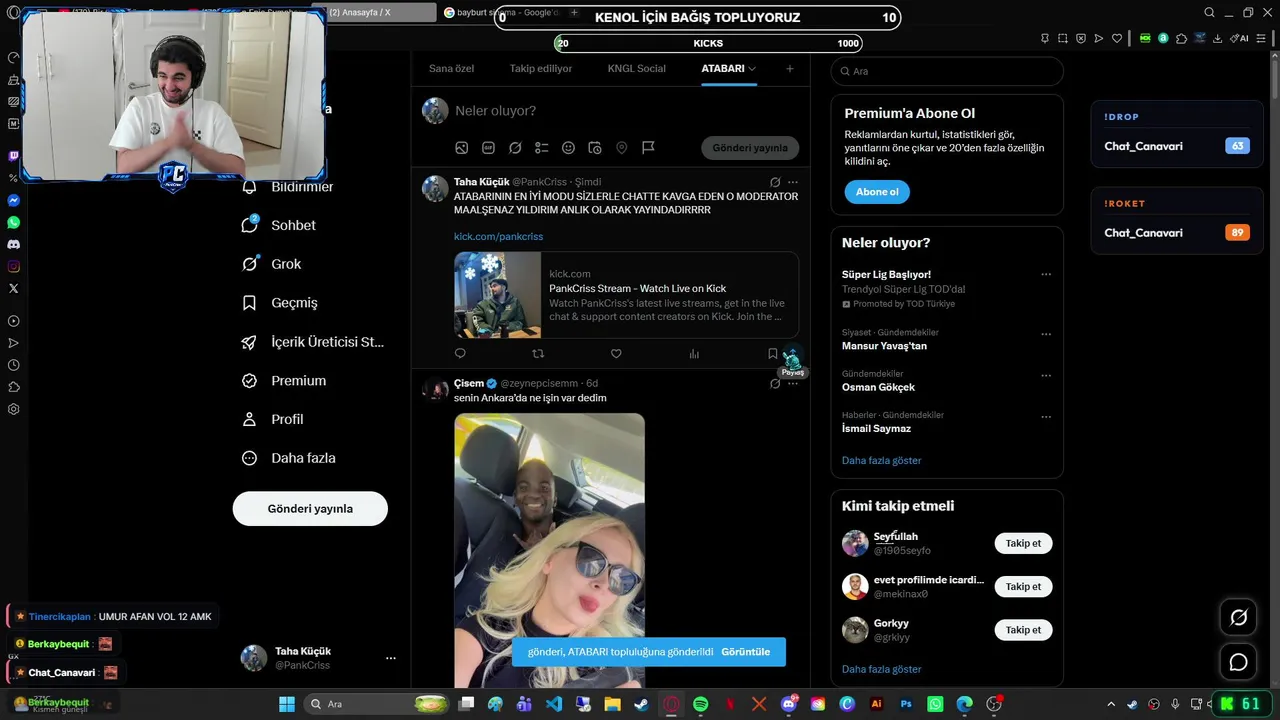Take a snapshot with browser toolbar icon
This screenshot has height=720, width=1280.
(1062, 38)
